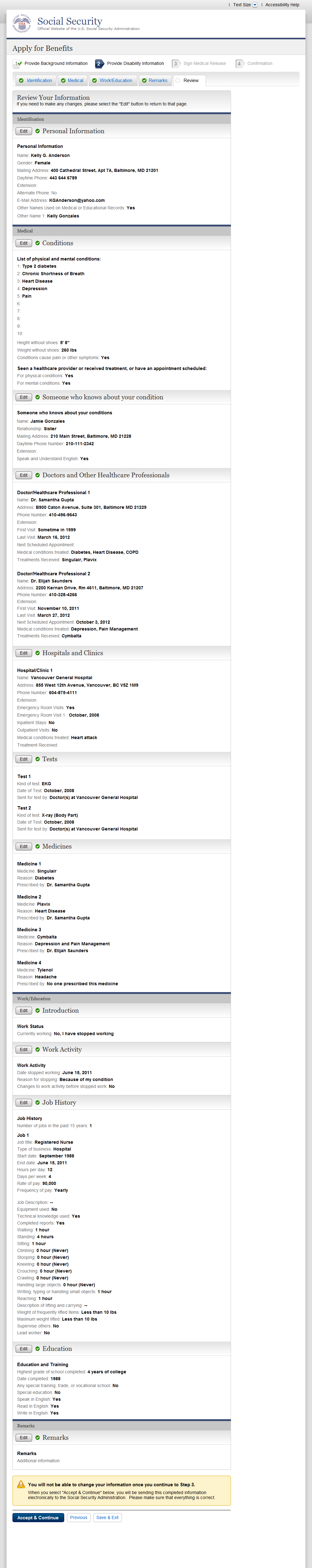
Task: Go to the Remarks tab
Action: point(154,80)
